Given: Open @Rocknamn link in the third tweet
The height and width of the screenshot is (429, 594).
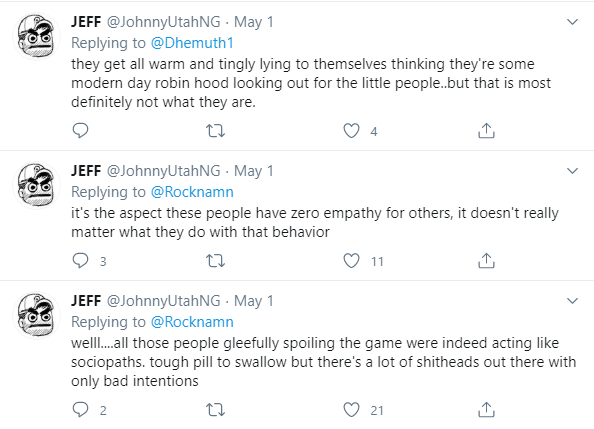Looking at the screenshot, I should click(192, 322).
